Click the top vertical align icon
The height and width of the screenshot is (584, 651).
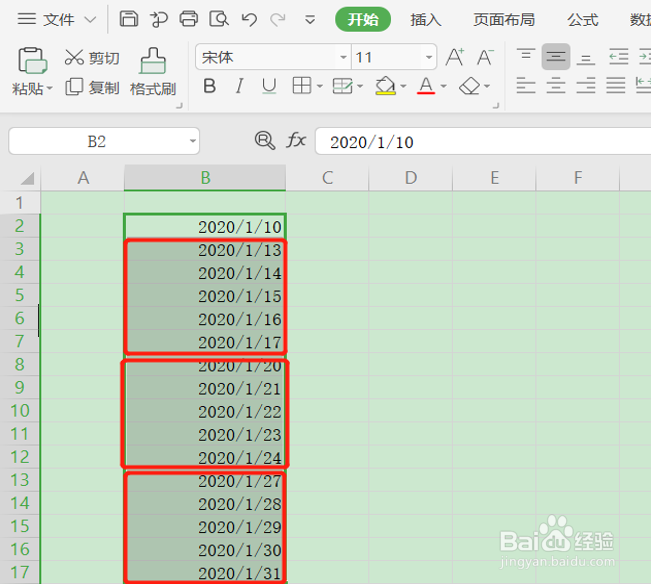point(526,56)
